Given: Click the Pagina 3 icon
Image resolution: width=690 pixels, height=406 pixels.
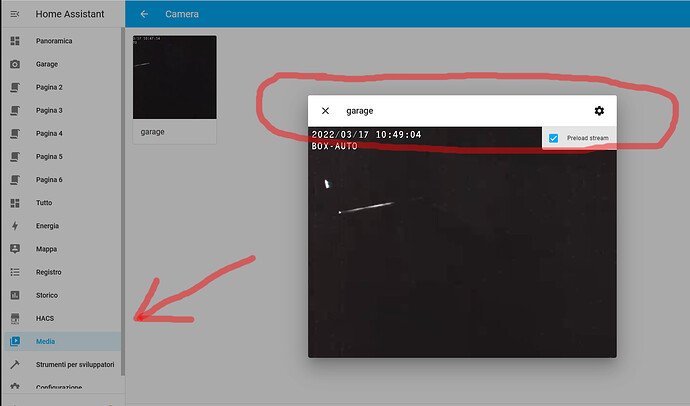Looking at the screenshot, I should pos(15,110).
